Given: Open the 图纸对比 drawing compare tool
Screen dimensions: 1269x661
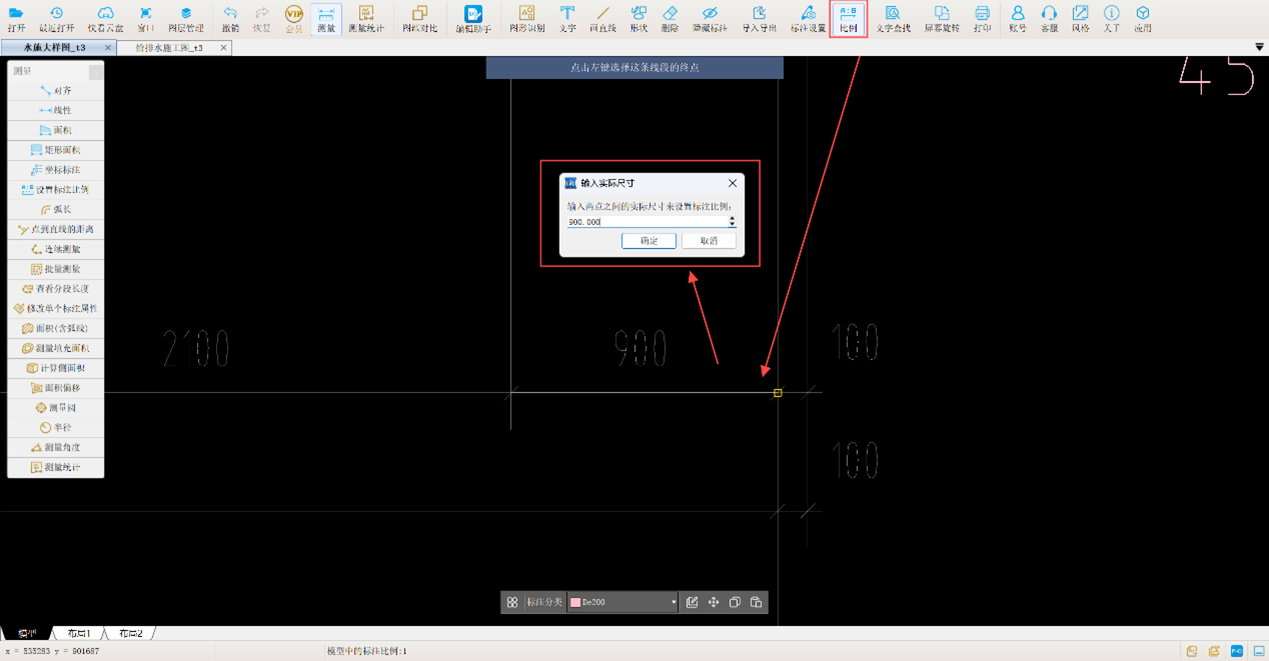Looking at the screenshot, I should (419, 18).
